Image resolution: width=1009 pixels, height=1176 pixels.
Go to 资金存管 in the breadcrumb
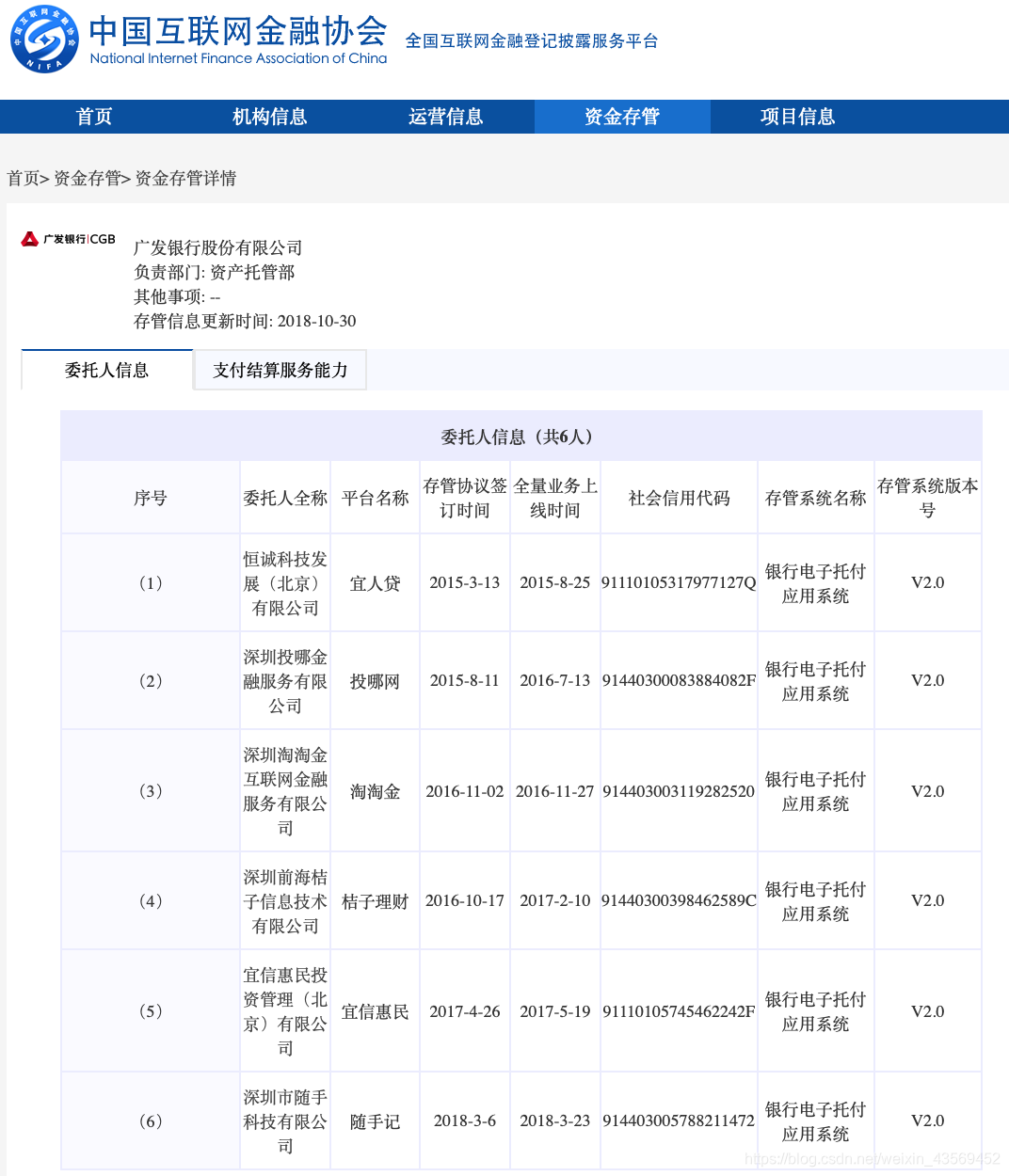coord(88,178)
